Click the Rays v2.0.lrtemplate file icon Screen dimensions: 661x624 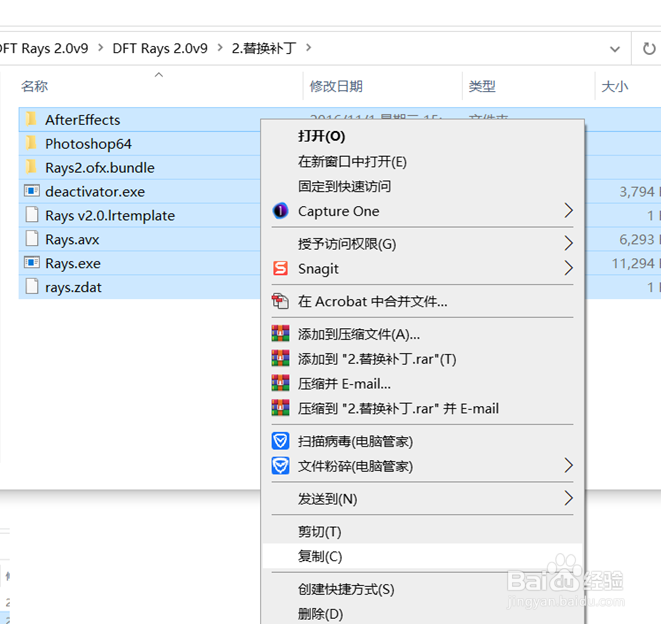point(32,215)
